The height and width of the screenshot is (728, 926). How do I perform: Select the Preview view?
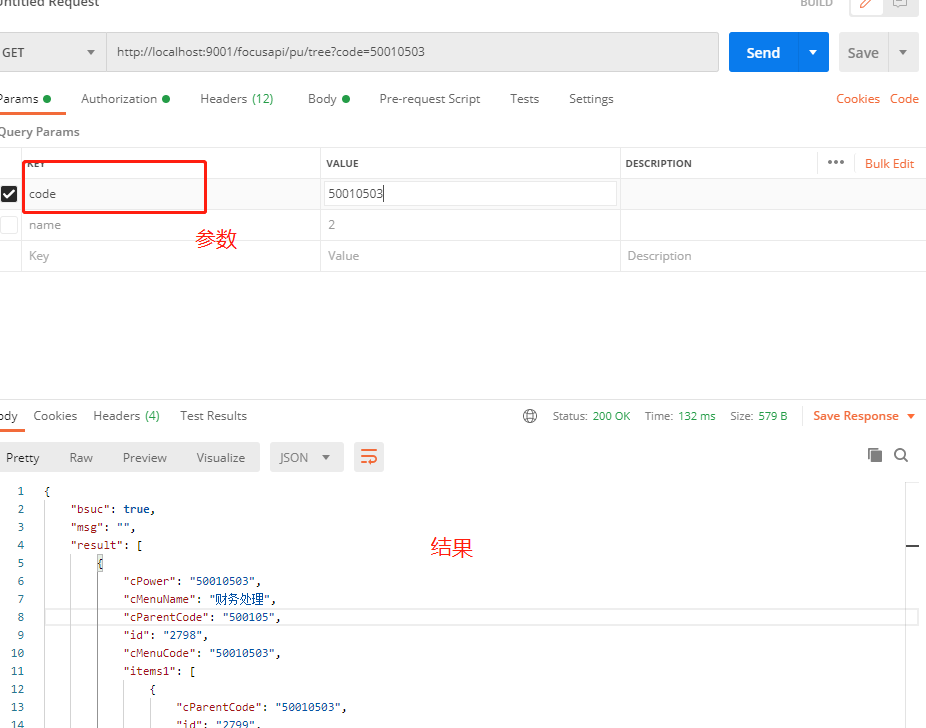(x=145, y=458)
